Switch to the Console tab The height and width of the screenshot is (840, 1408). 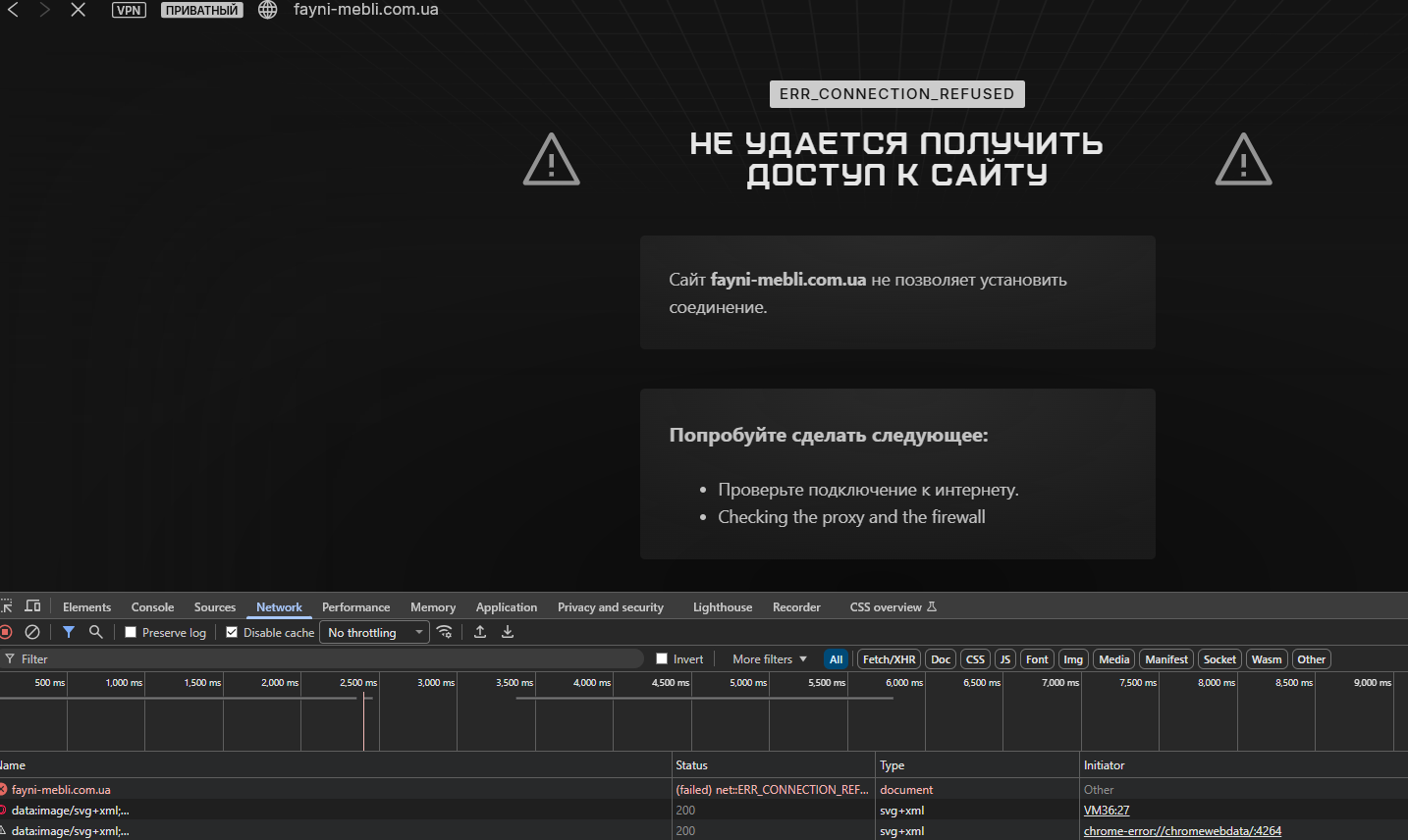(152, 607)
